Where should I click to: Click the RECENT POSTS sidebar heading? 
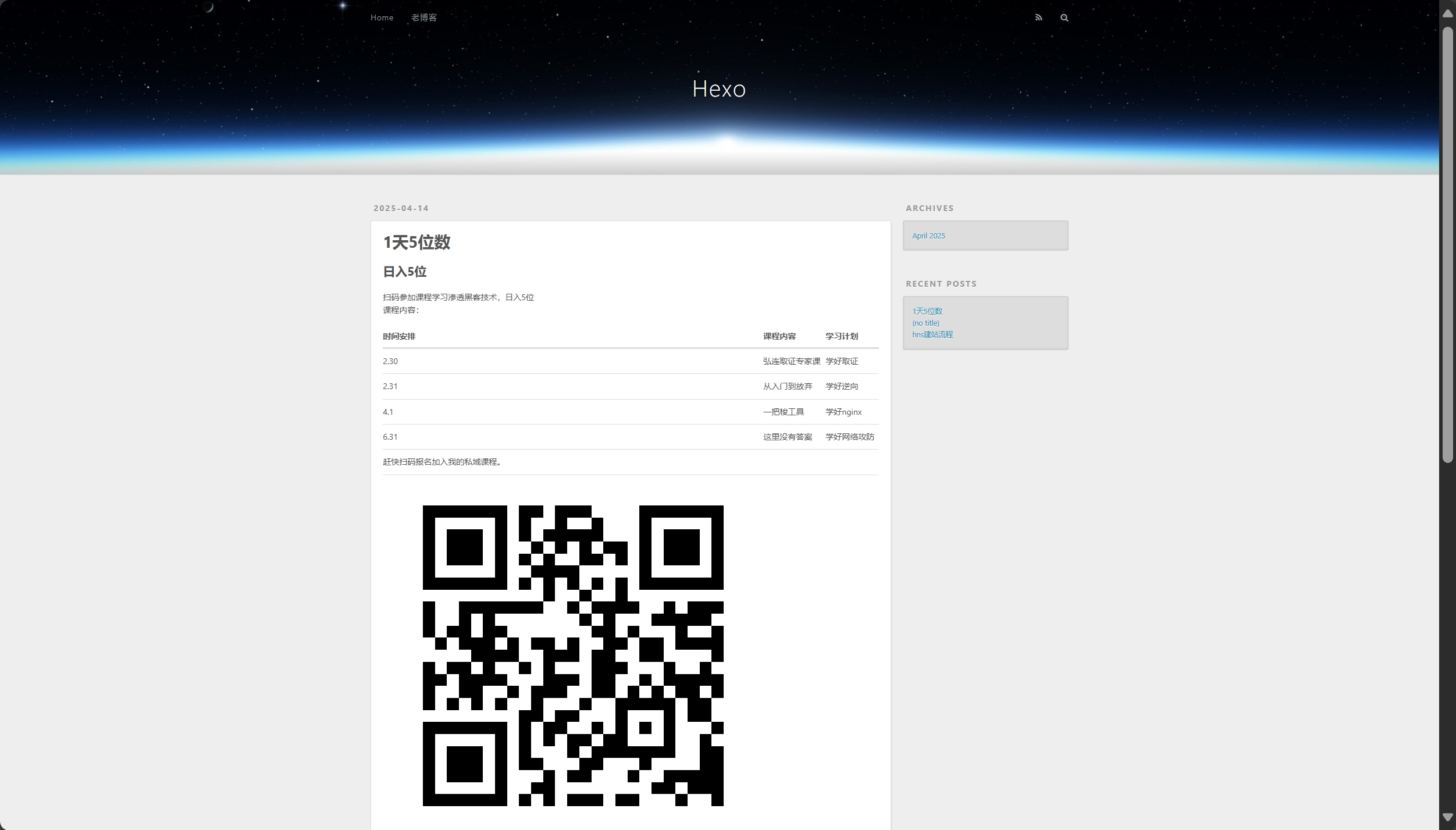click(x=941, y=284)
